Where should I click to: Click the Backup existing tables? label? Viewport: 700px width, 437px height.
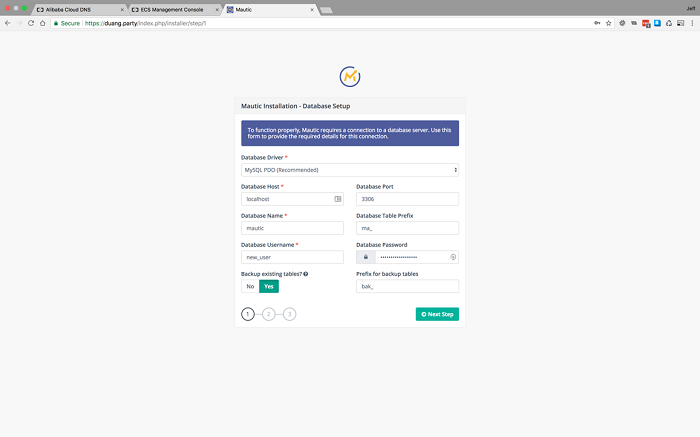tap(271, 274)
